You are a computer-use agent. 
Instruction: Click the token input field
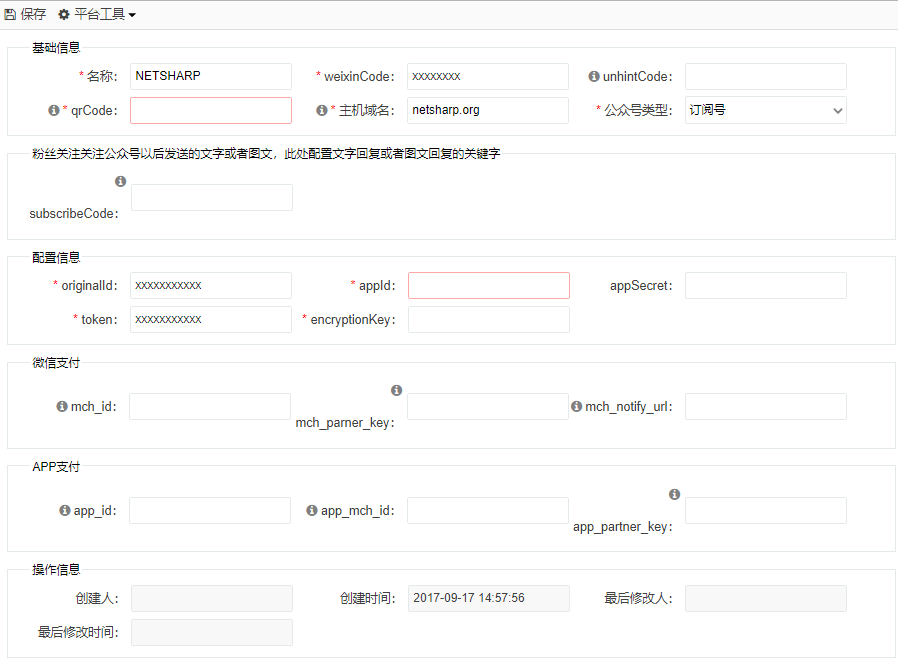211,320
